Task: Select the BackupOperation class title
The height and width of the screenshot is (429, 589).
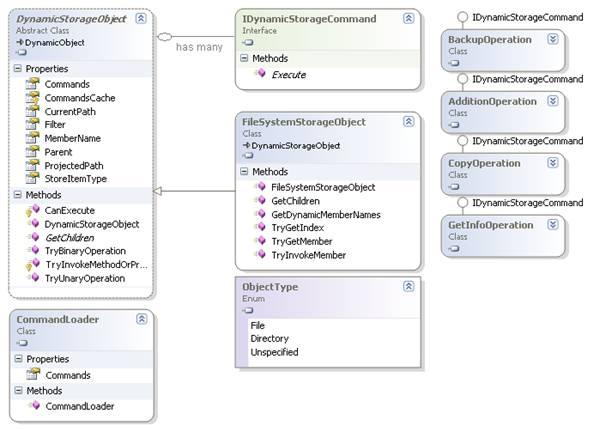Action: click(490, 39)
